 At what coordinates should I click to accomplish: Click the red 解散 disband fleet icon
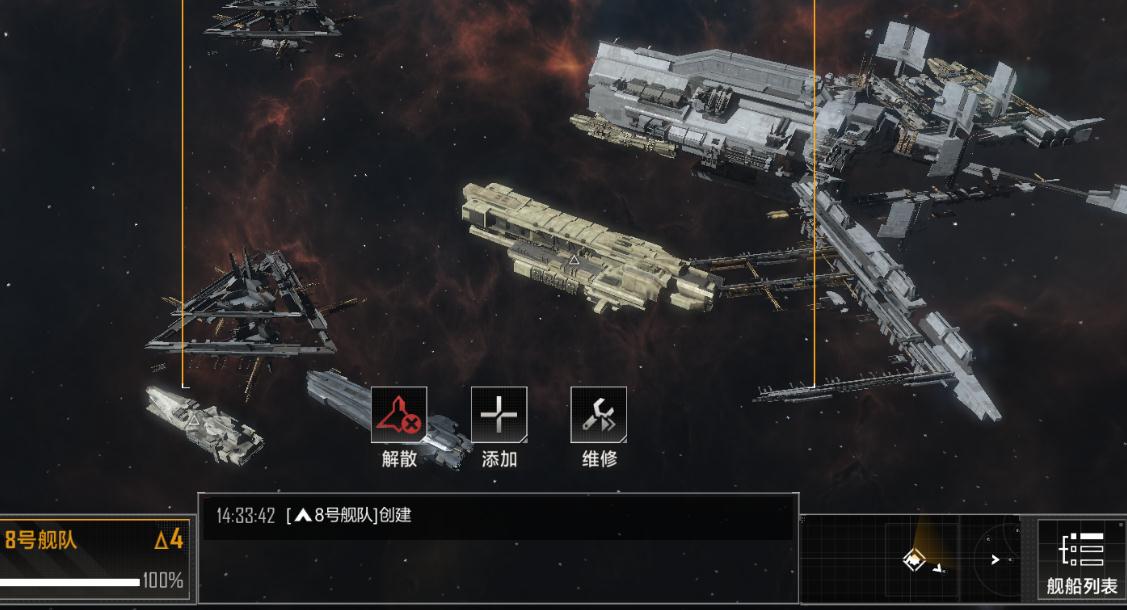399,415
